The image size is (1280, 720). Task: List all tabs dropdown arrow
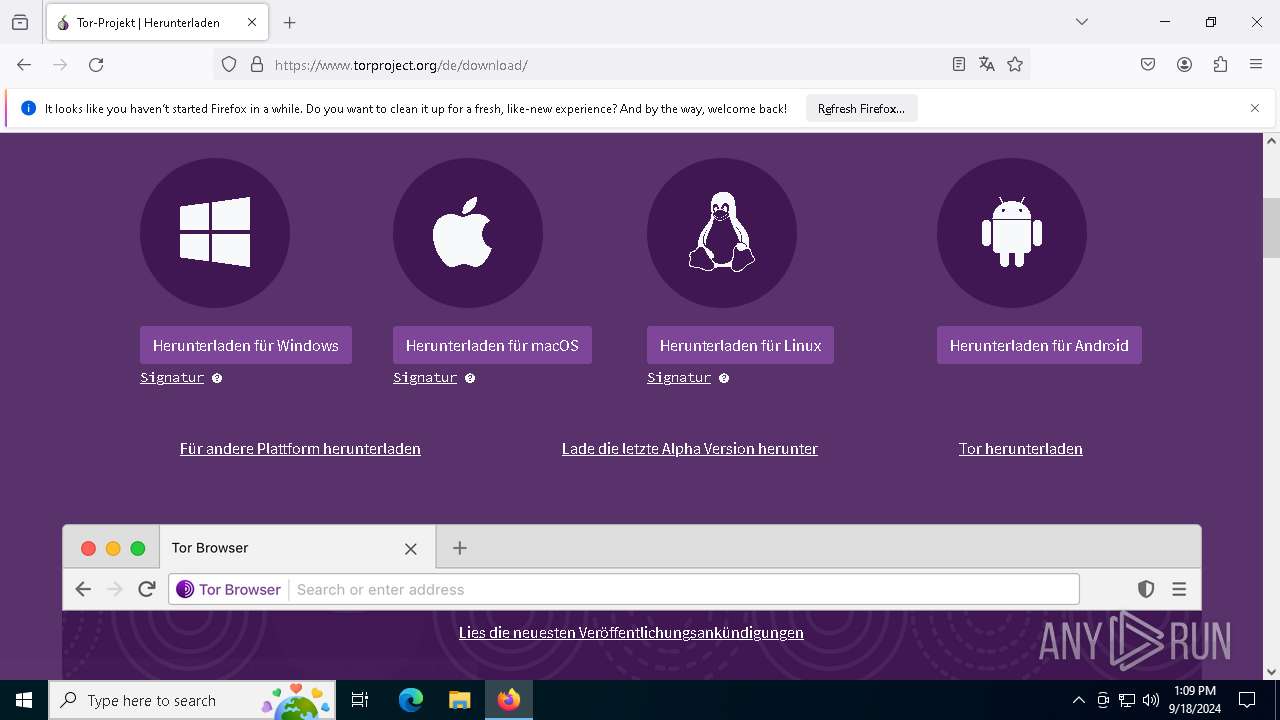coord(1082,22)
